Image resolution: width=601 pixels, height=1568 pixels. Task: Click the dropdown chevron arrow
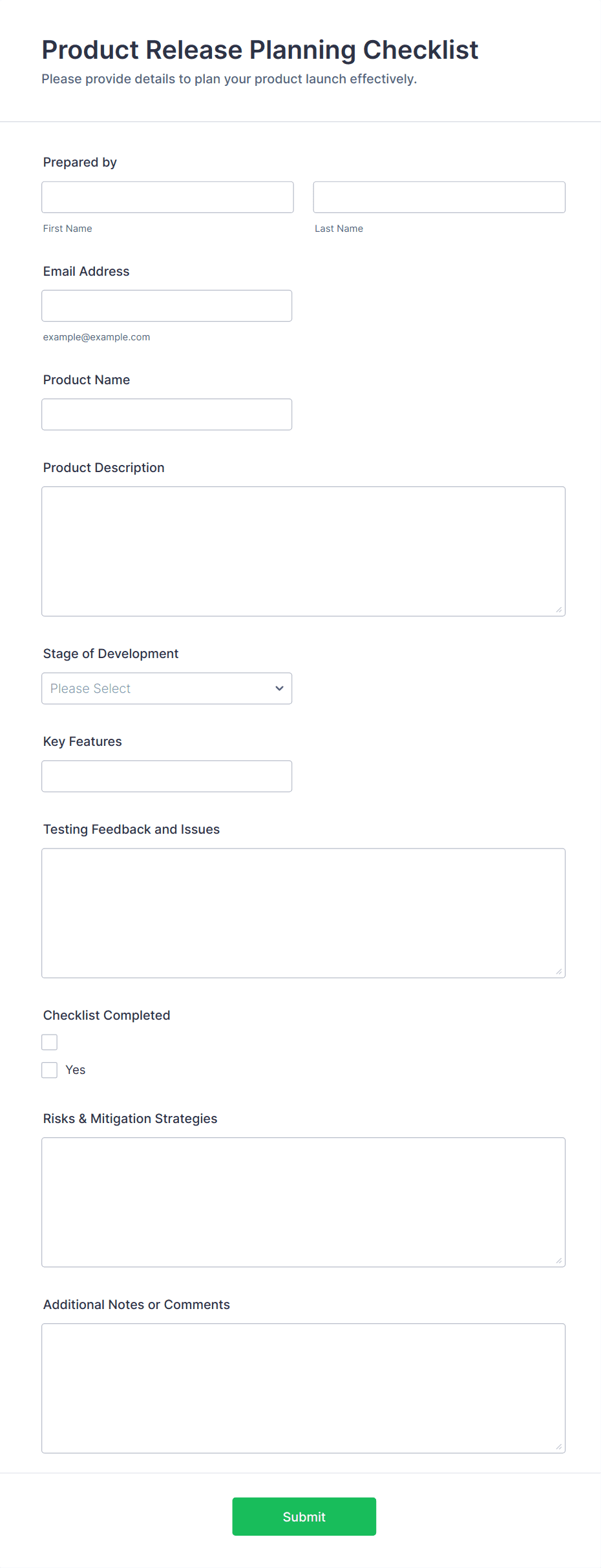pyautogui.click(x=279, y=688)
